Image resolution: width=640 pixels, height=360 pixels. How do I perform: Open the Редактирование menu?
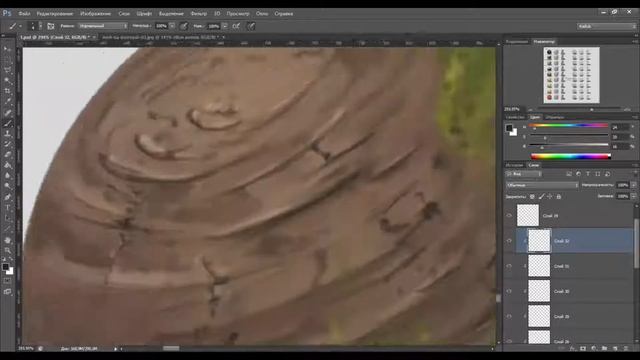click(x=55, y=13)
